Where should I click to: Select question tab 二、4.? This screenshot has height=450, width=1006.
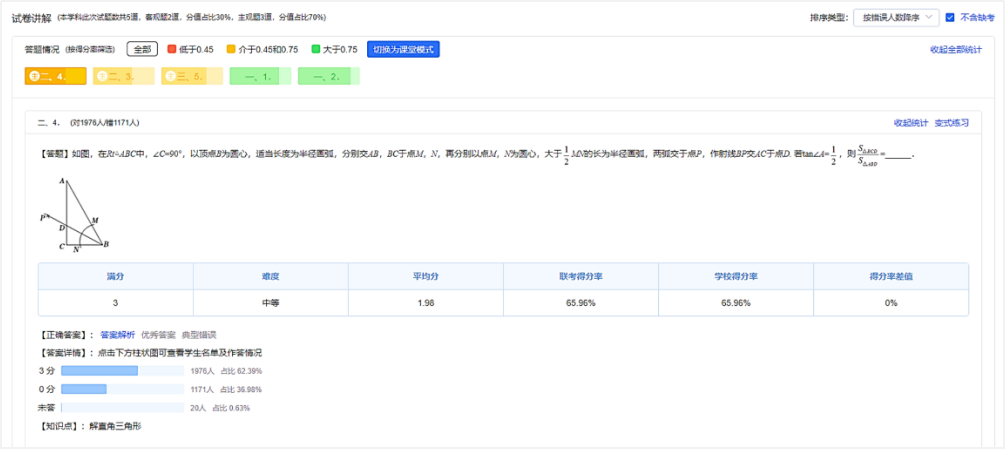[55, 76]
